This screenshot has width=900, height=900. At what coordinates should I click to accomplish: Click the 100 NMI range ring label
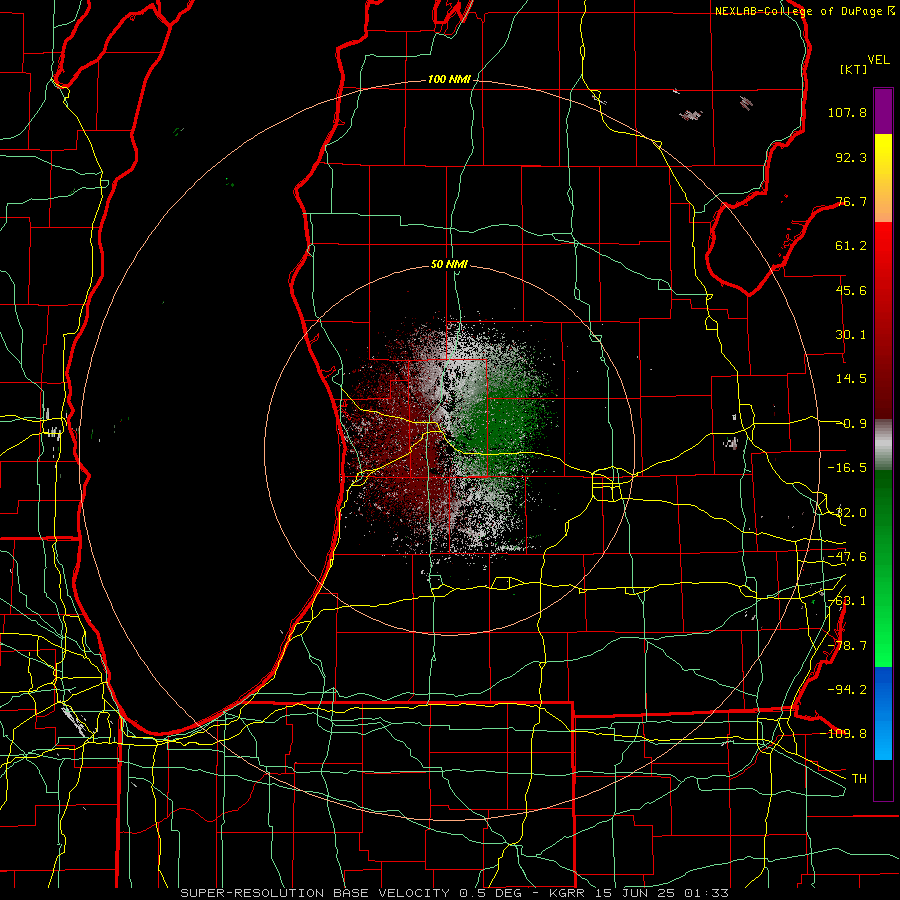tap(449, 79)
